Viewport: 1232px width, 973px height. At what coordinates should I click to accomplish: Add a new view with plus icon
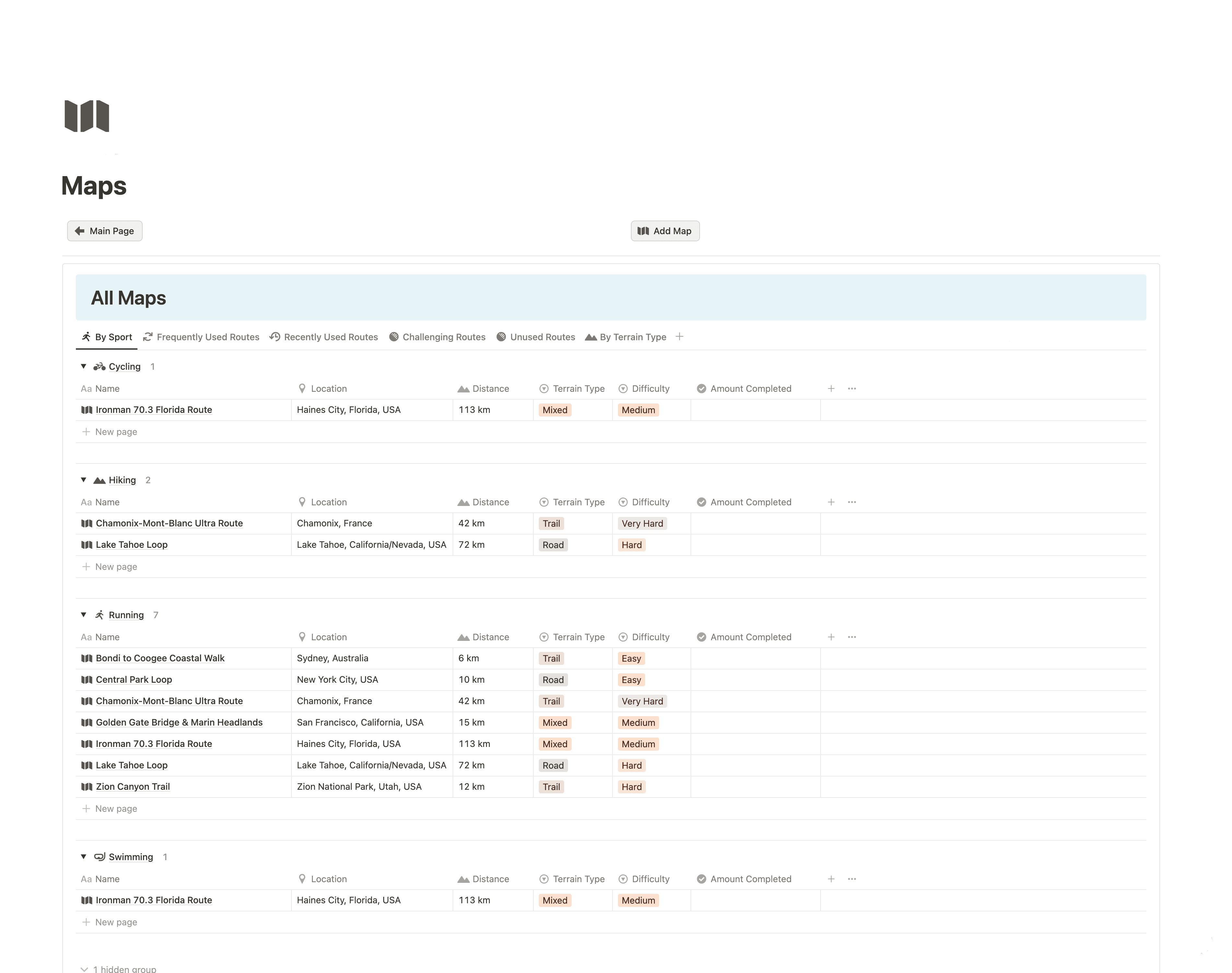click(x=679, y=337)
